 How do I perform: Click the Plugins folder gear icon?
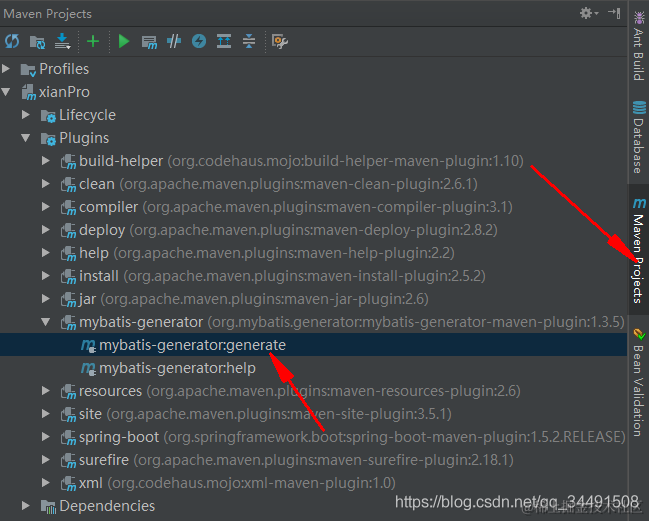[x=48, y=139]
